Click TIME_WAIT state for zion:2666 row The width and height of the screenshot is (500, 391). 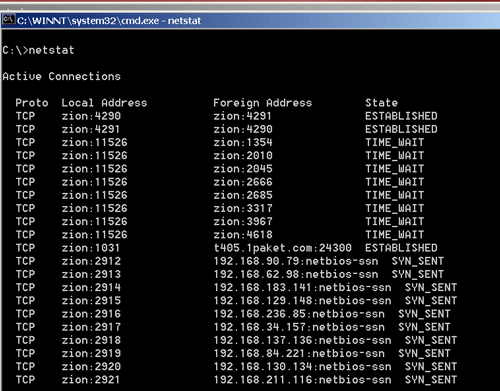pyautogui.click(x=395, y=182)
